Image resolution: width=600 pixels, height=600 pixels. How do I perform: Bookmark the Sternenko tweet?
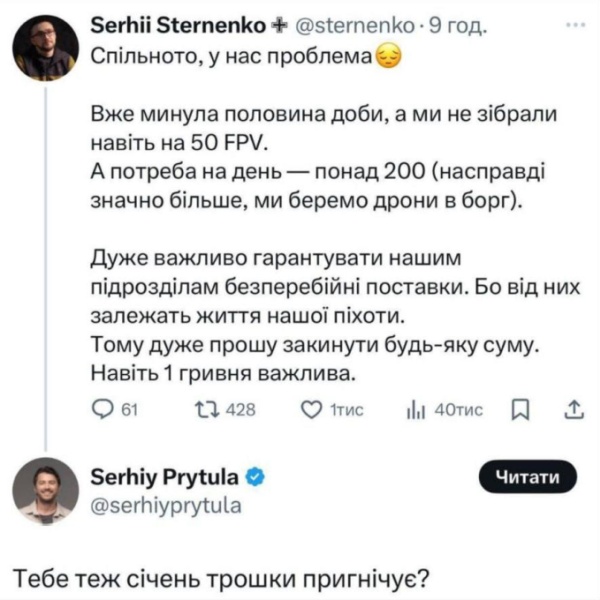pos(519,408)
